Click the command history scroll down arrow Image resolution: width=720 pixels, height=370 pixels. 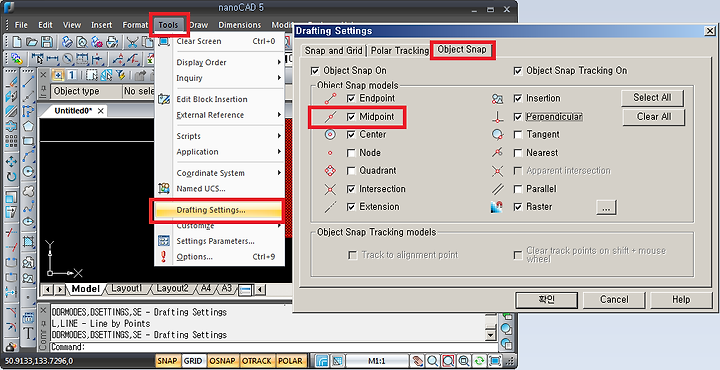[x=490, y=336]
